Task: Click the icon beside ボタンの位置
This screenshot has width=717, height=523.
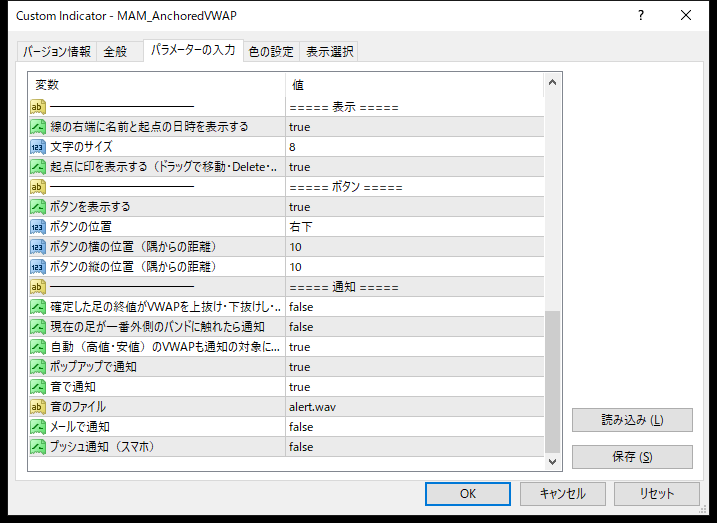Action: (x=38, y=227)
